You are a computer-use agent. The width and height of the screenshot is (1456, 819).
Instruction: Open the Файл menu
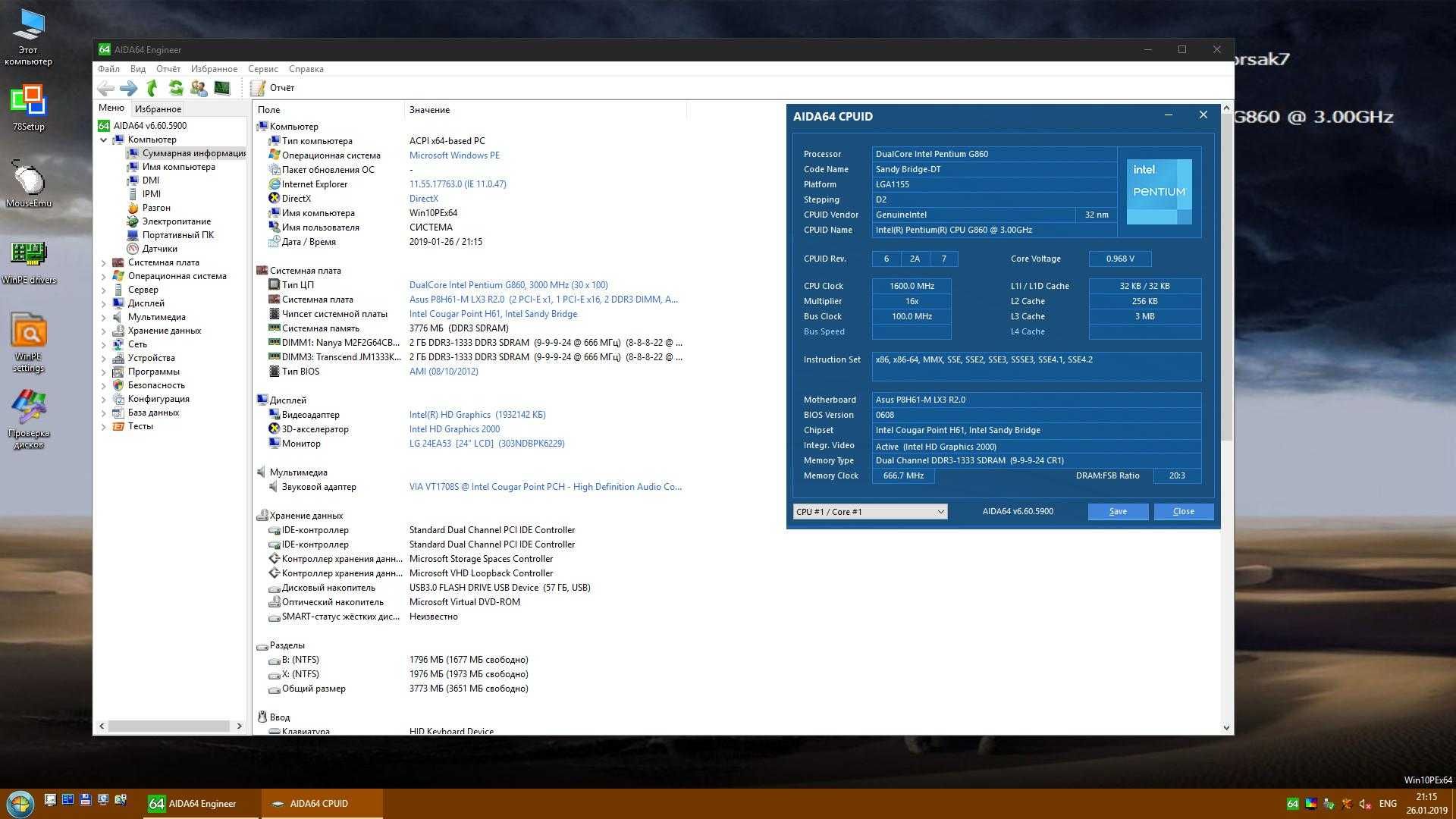pos(108,69)
